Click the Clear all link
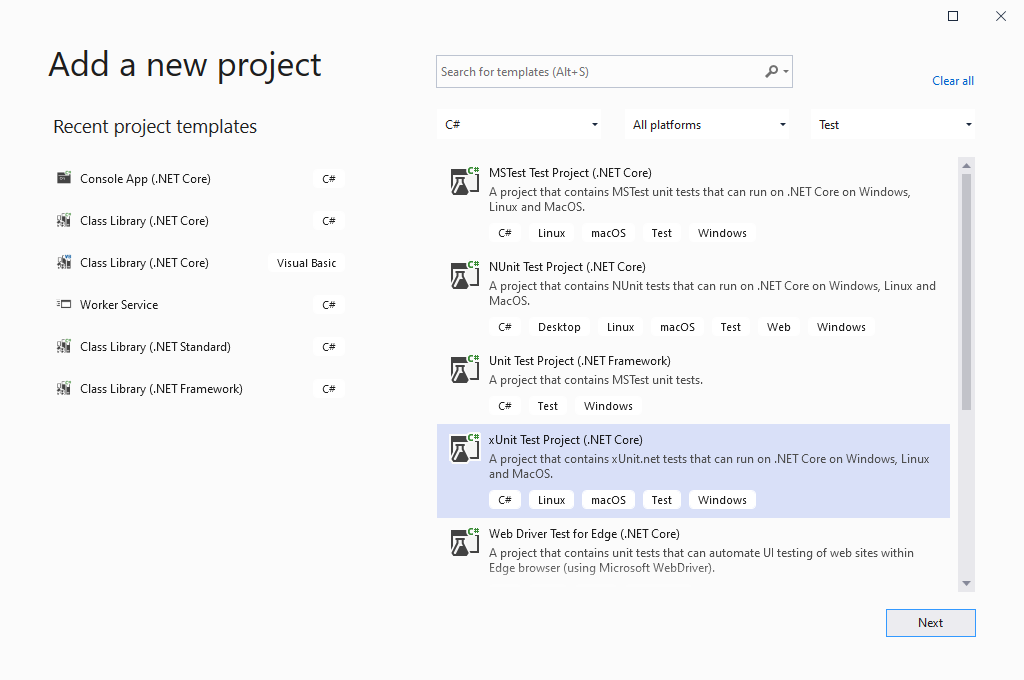This screenshot has width=1024, height=680. pos(952,80)
